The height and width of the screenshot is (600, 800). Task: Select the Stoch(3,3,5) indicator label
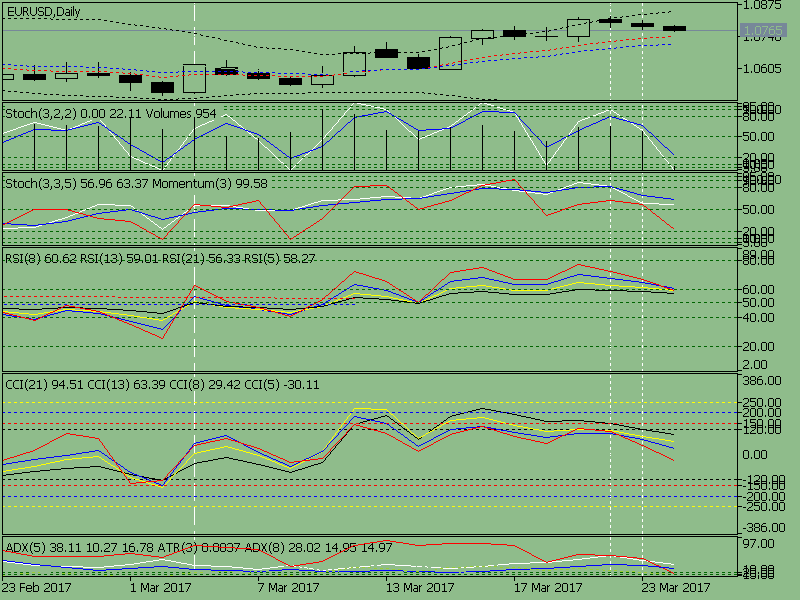pos(41,184)
